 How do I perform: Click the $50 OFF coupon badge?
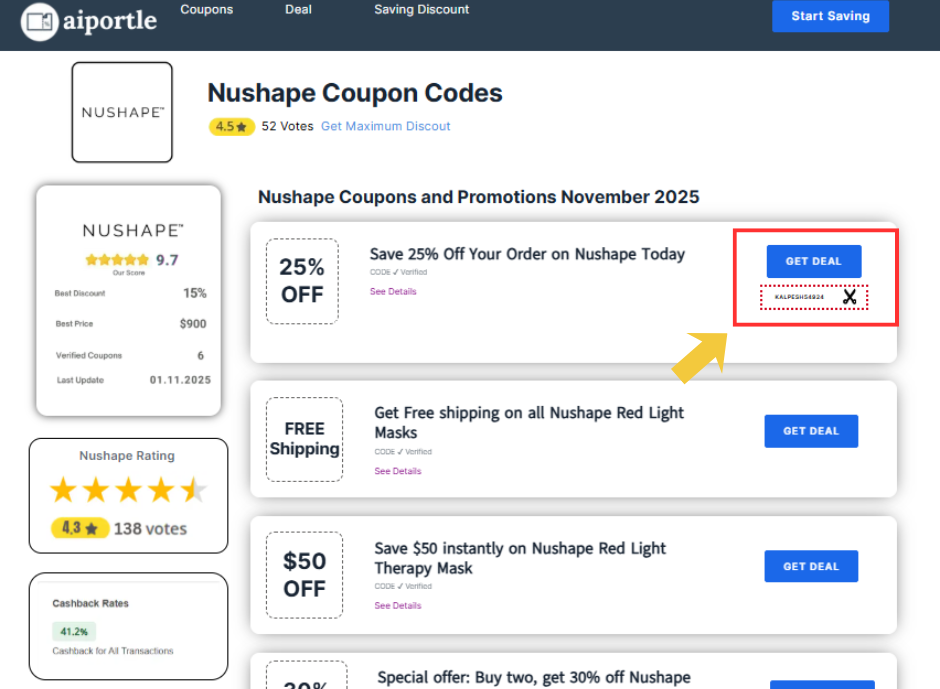click(304, 575)
